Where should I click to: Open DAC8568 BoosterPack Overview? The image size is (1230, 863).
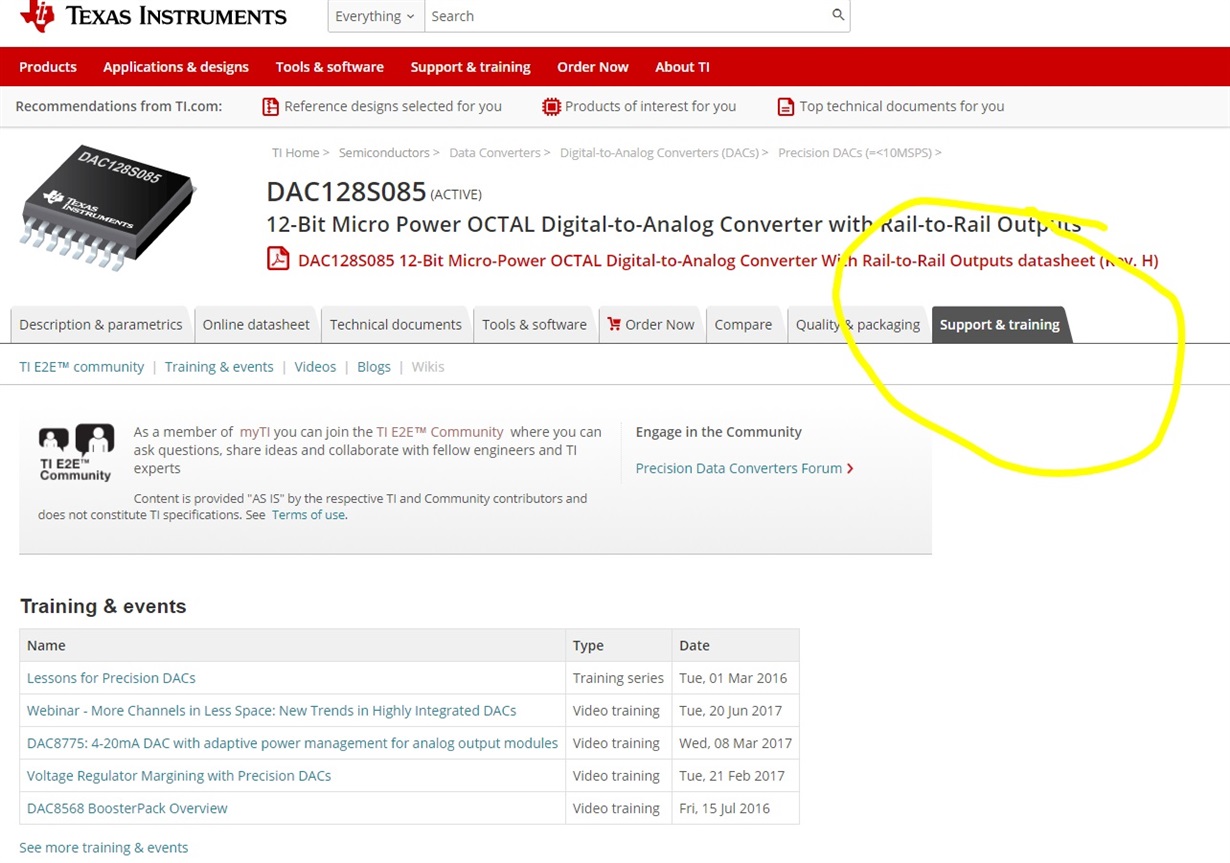pos(127,808)
